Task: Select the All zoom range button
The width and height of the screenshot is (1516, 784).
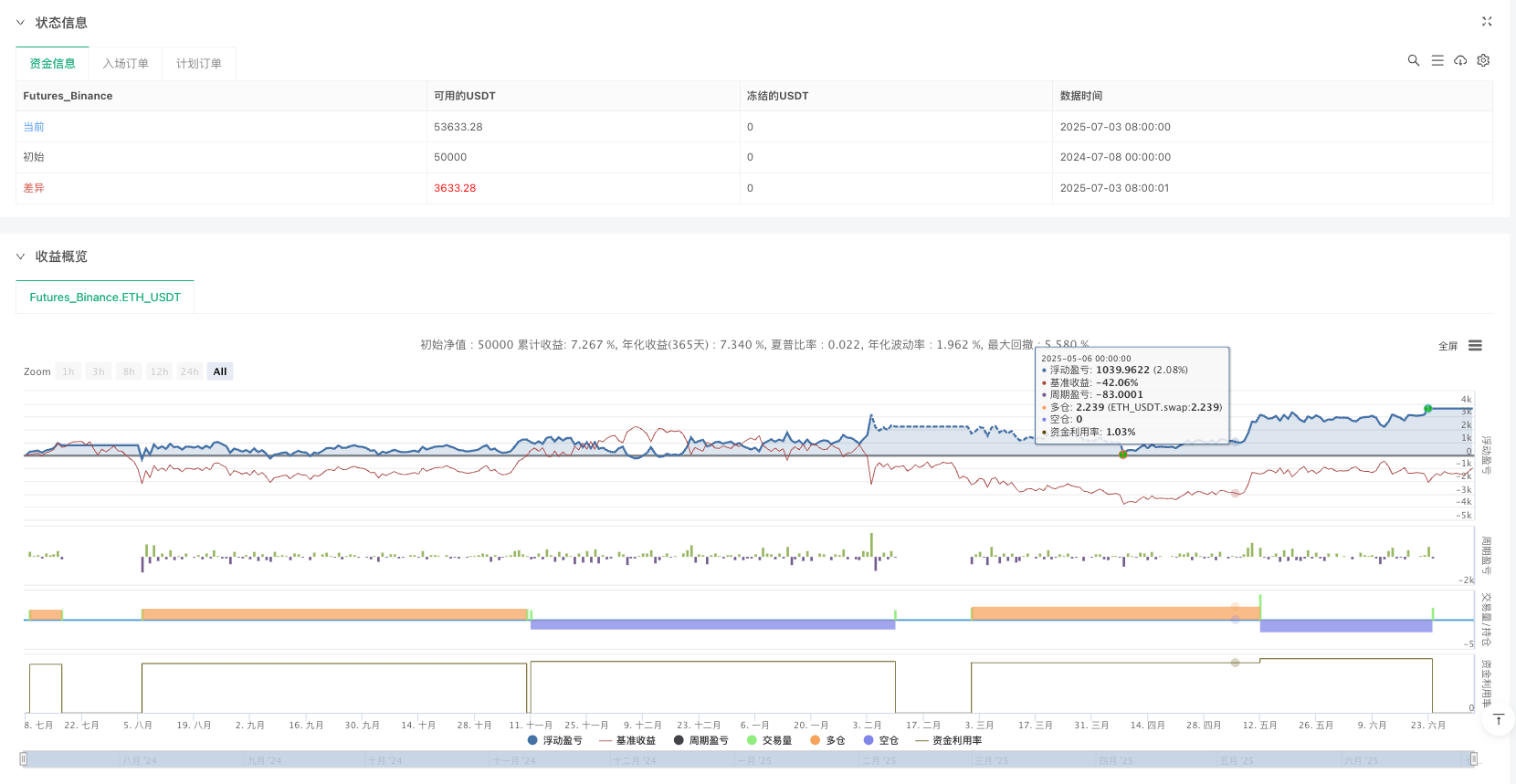Action: [x=219, y=371]
